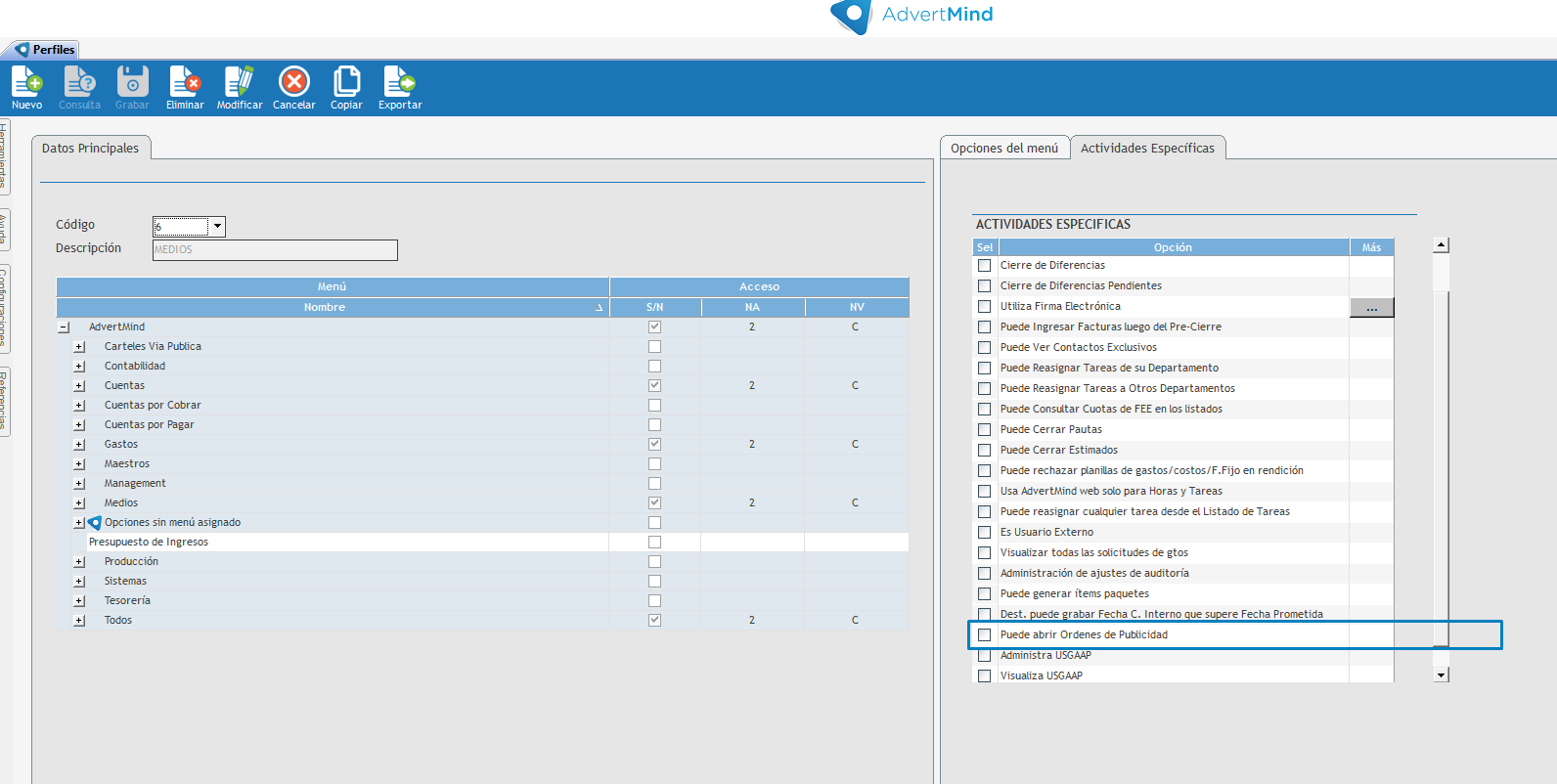The width and height of the screenshot is (1557, 784).
Task: Sort by the Nombre column header
Action: (333, 308)
